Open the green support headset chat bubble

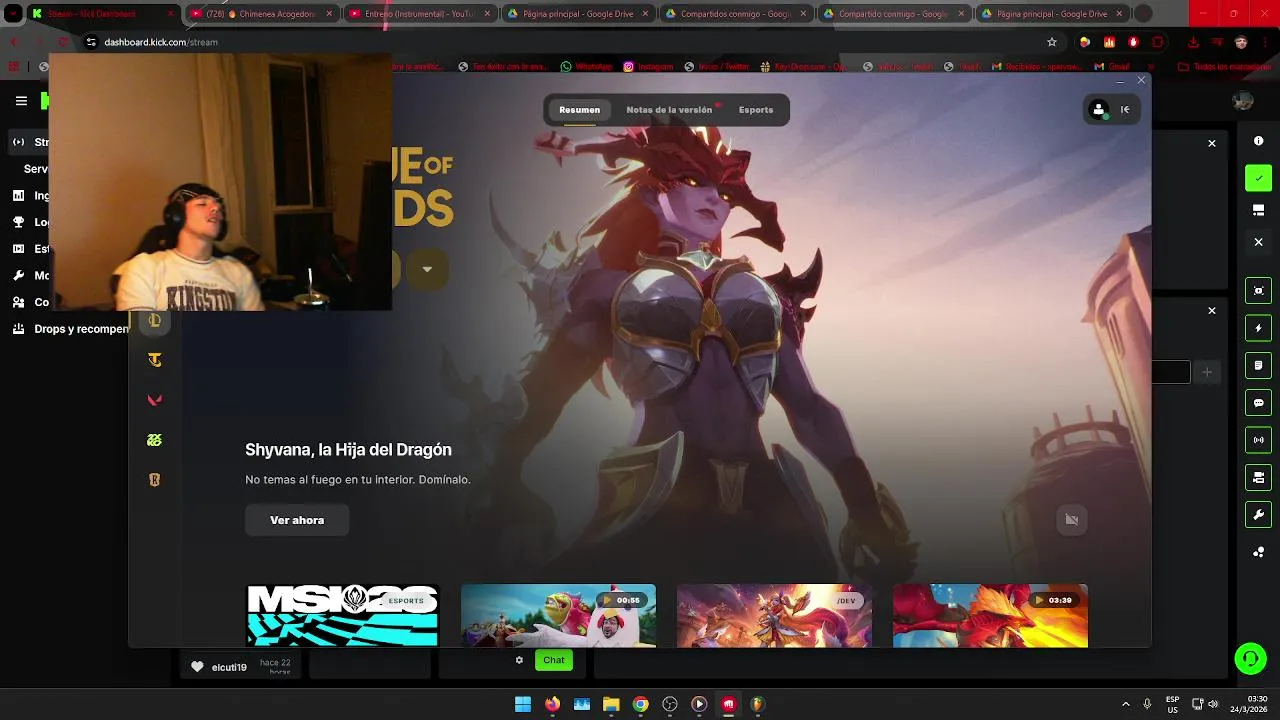coord(1250,658)
